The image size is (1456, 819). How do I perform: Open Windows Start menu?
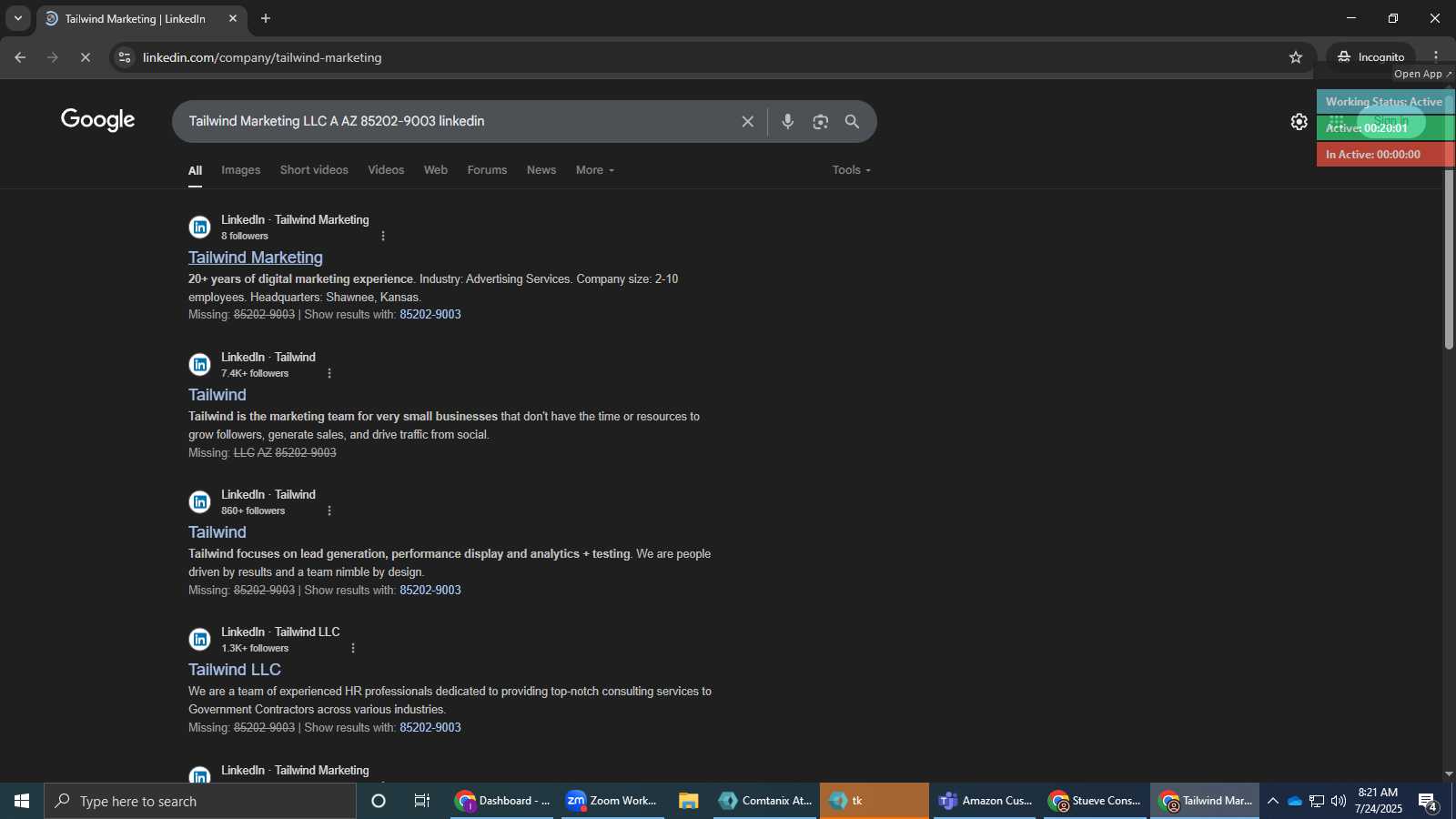point(22,801)
